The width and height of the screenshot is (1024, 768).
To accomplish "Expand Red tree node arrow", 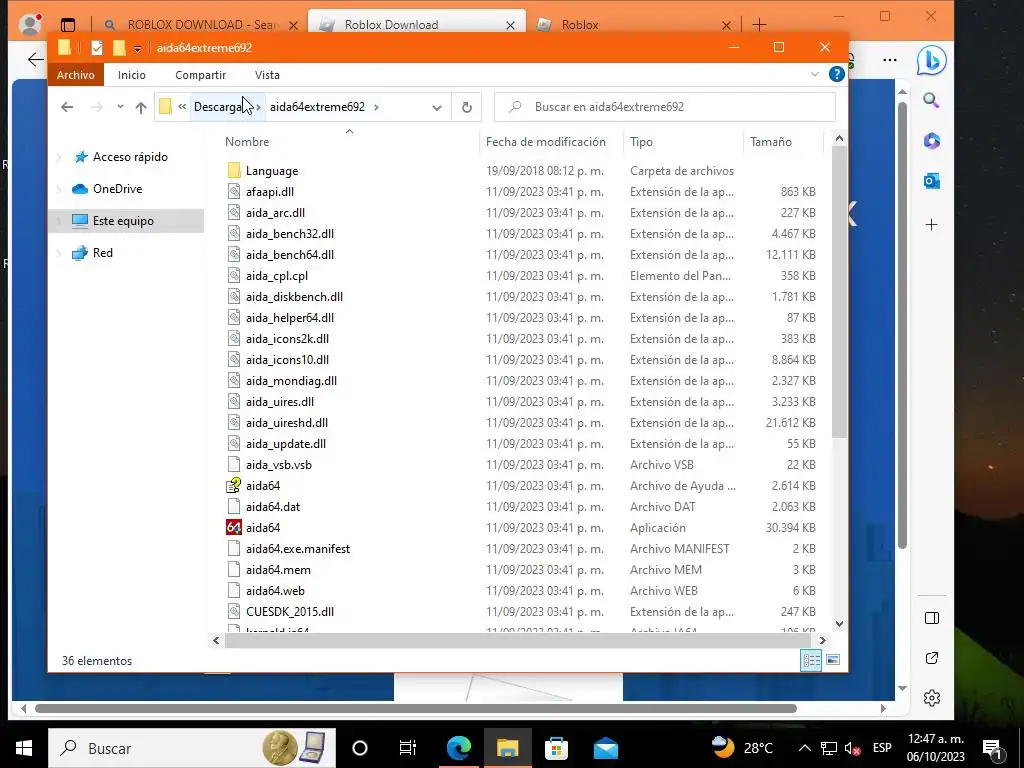I will (x=59, y=253).
